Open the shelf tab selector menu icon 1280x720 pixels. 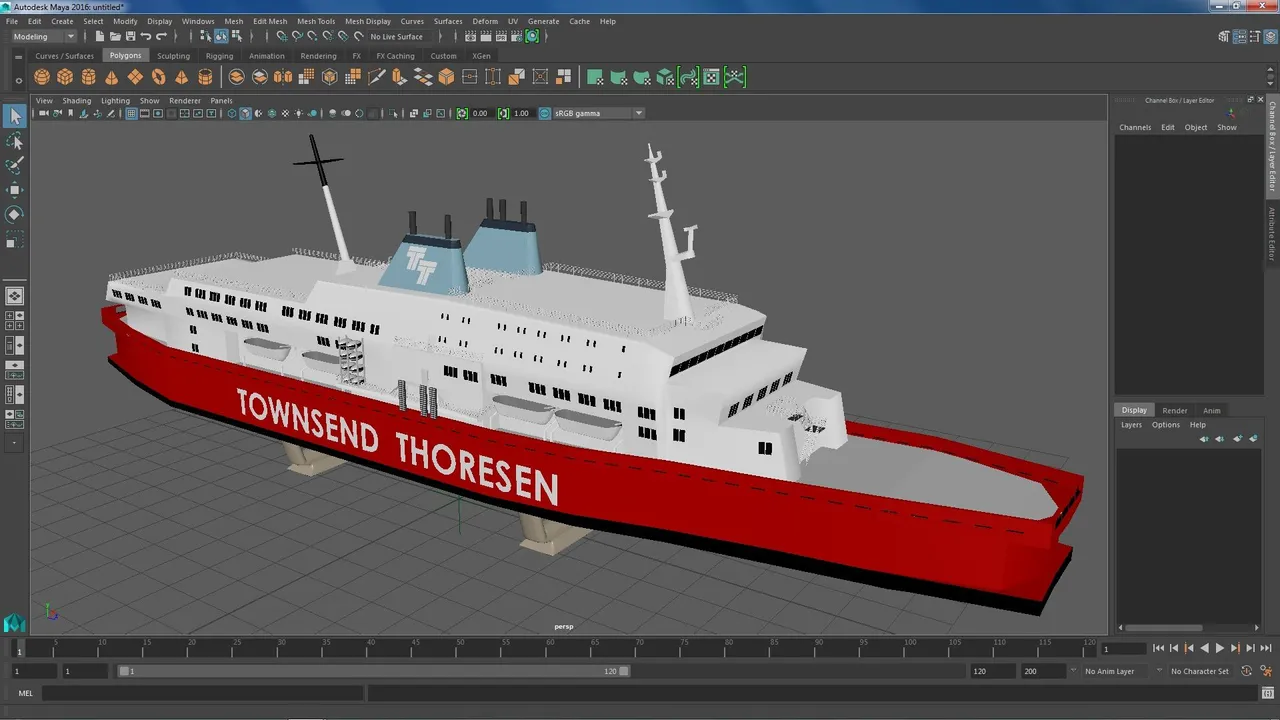pyautogui.click(x=18, y=57)
